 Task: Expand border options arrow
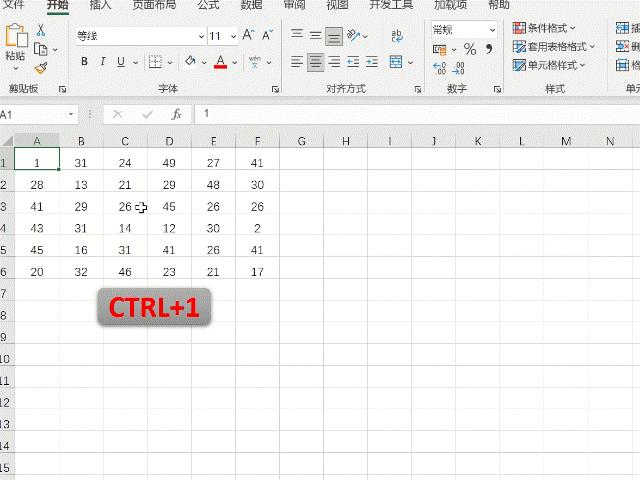[x=170, y=63]
